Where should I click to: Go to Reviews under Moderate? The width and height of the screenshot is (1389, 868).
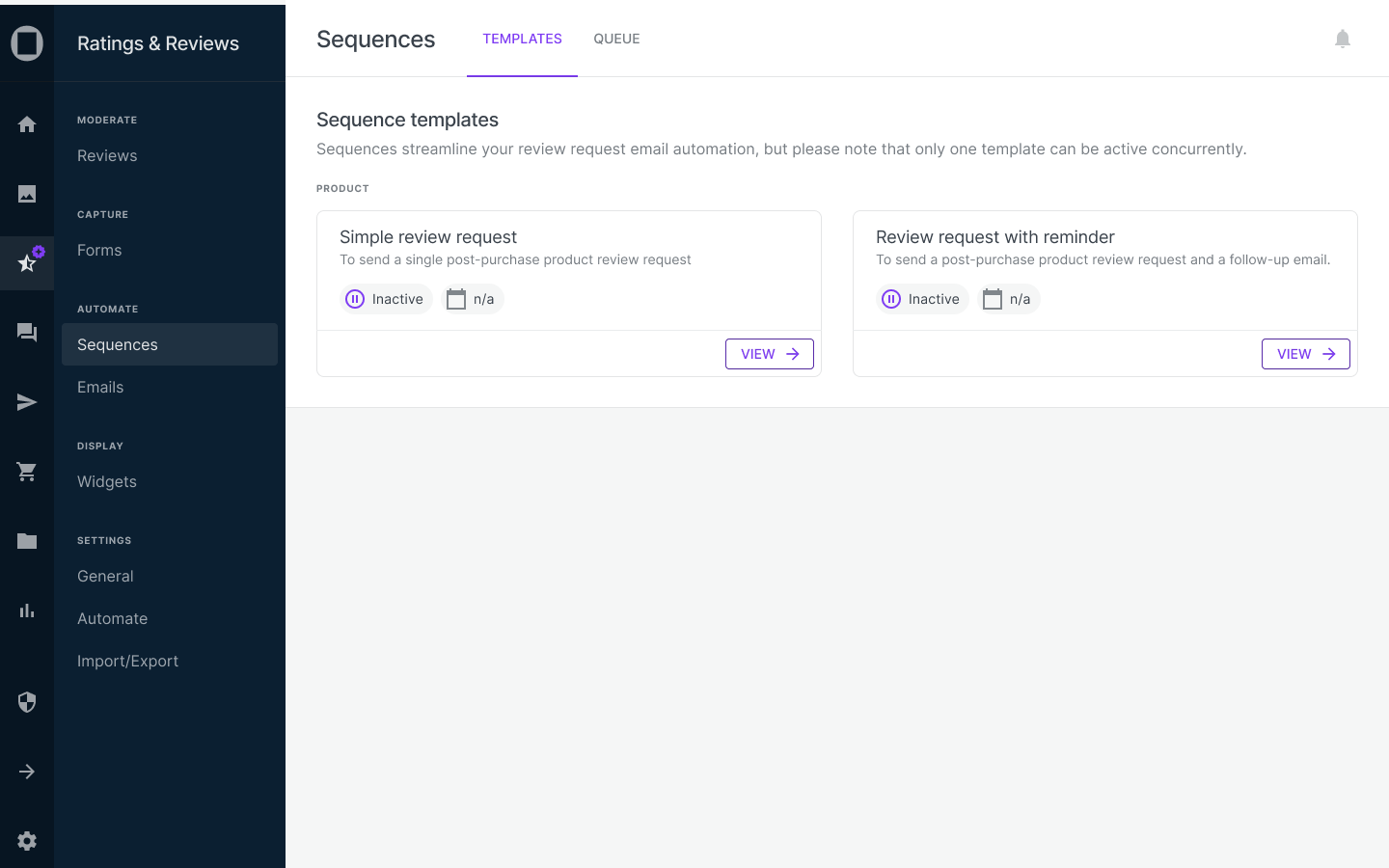click(x=107, y=155)
